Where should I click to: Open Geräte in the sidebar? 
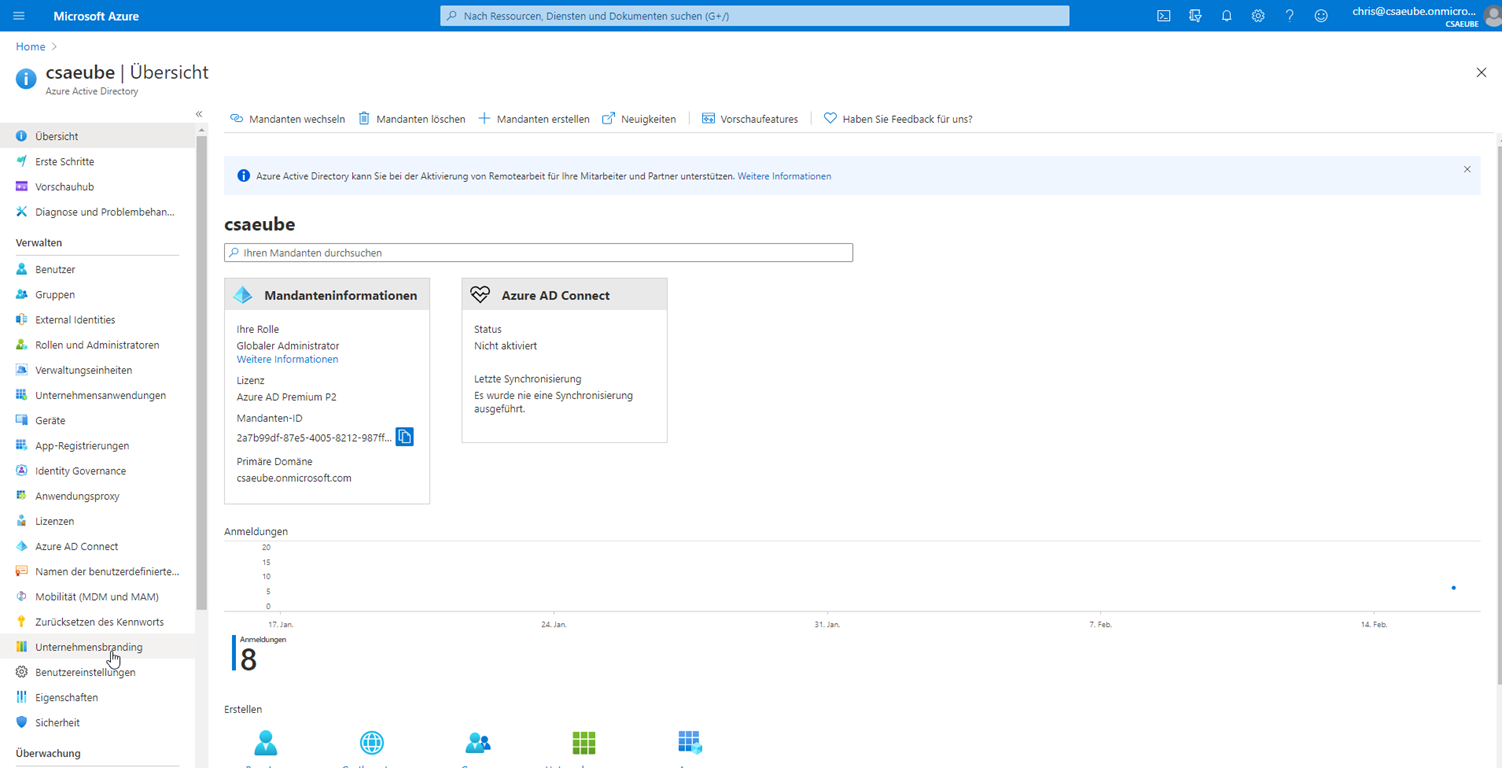pos(97,420)
